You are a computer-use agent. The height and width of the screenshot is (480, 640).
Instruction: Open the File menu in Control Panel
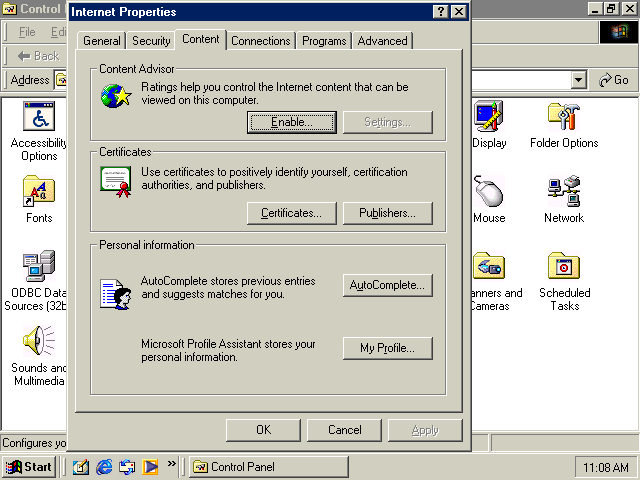27,32
